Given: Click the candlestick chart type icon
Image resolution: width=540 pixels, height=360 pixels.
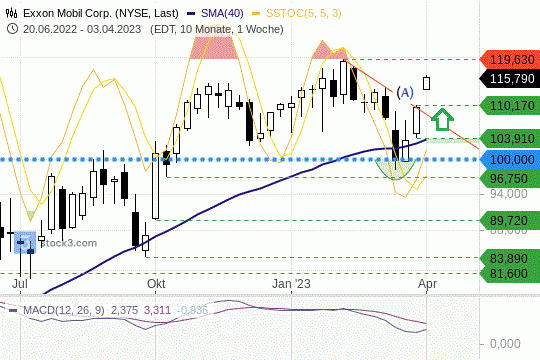Looking at the screenshot, I should click(x=12, y=13).
